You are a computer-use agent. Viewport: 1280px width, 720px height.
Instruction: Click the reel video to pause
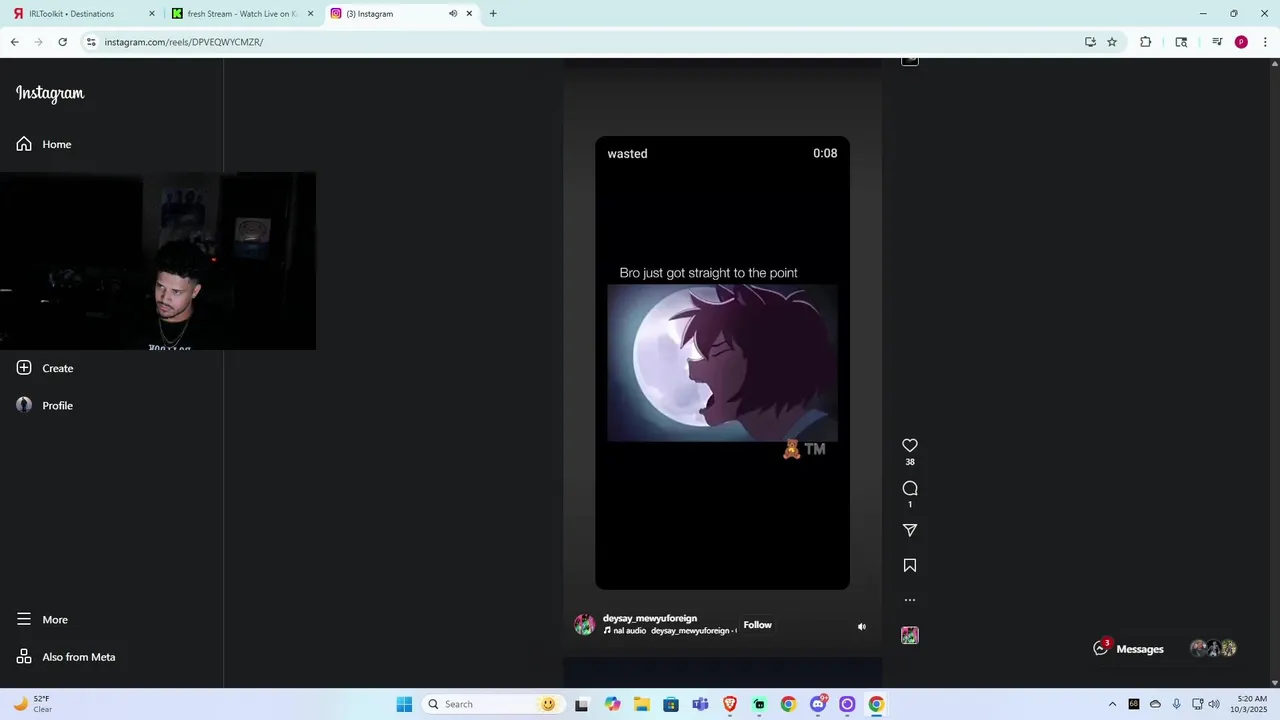pos(722,363)
